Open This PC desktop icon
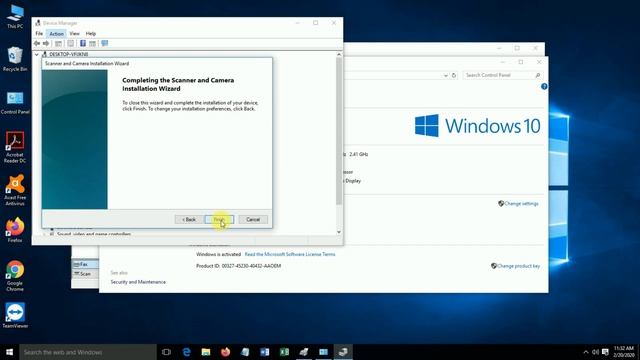This screenshot has width=640, height=360. coord(15,17)
